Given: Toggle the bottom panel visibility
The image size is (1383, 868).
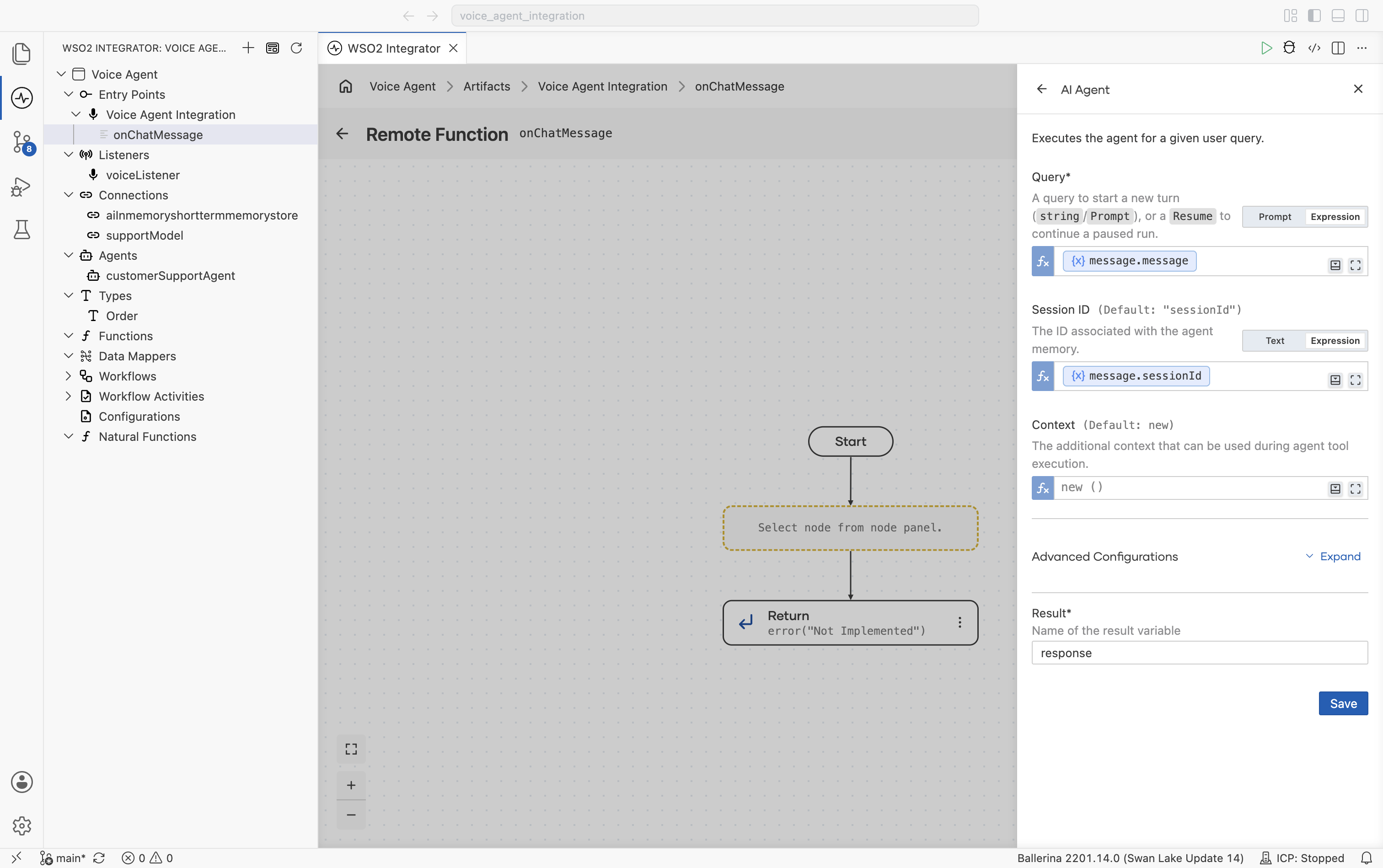Looking at the screenshot, I should tap(1338, 16).
